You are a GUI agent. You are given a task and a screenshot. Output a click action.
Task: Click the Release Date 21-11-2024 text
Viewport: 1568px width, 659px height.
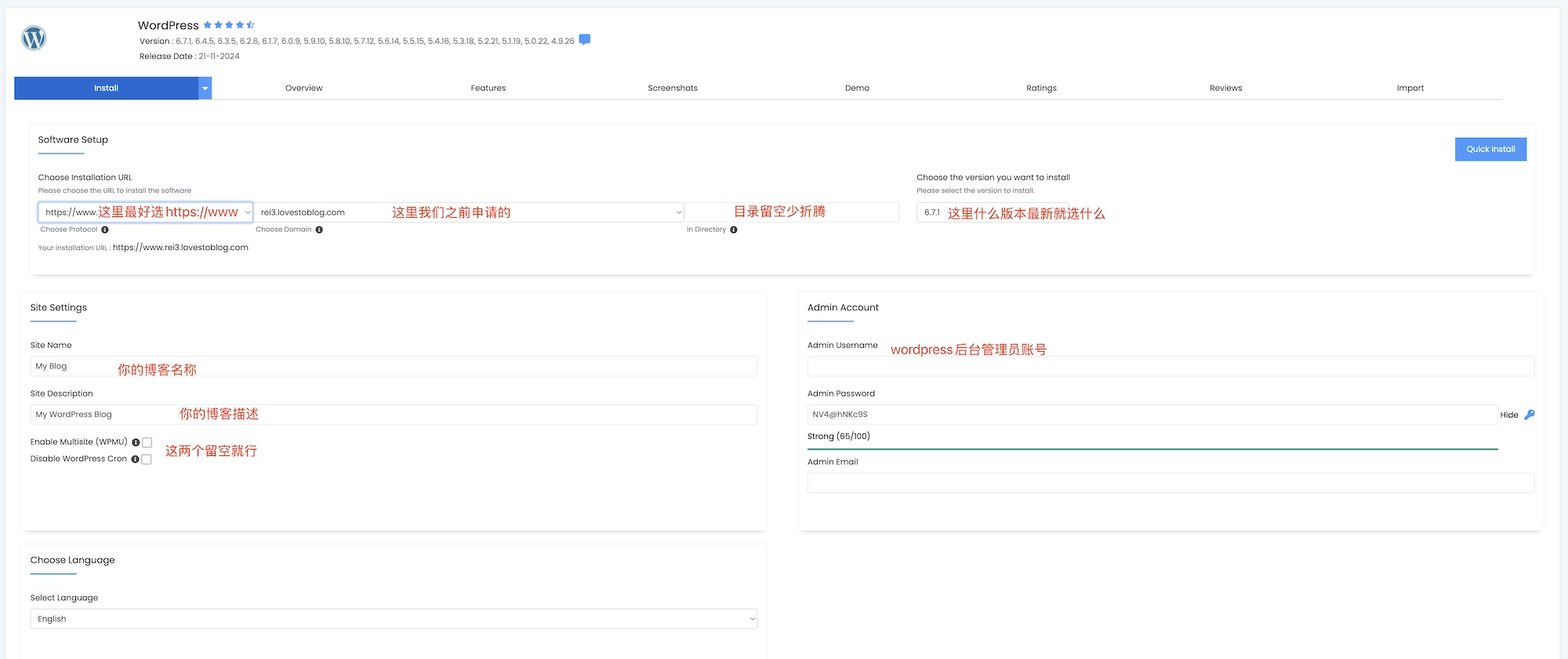(x=190, y=56)
